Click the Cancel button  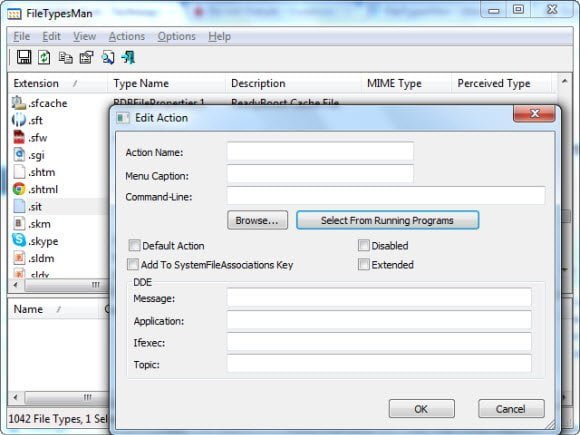(x=511, y=409)
